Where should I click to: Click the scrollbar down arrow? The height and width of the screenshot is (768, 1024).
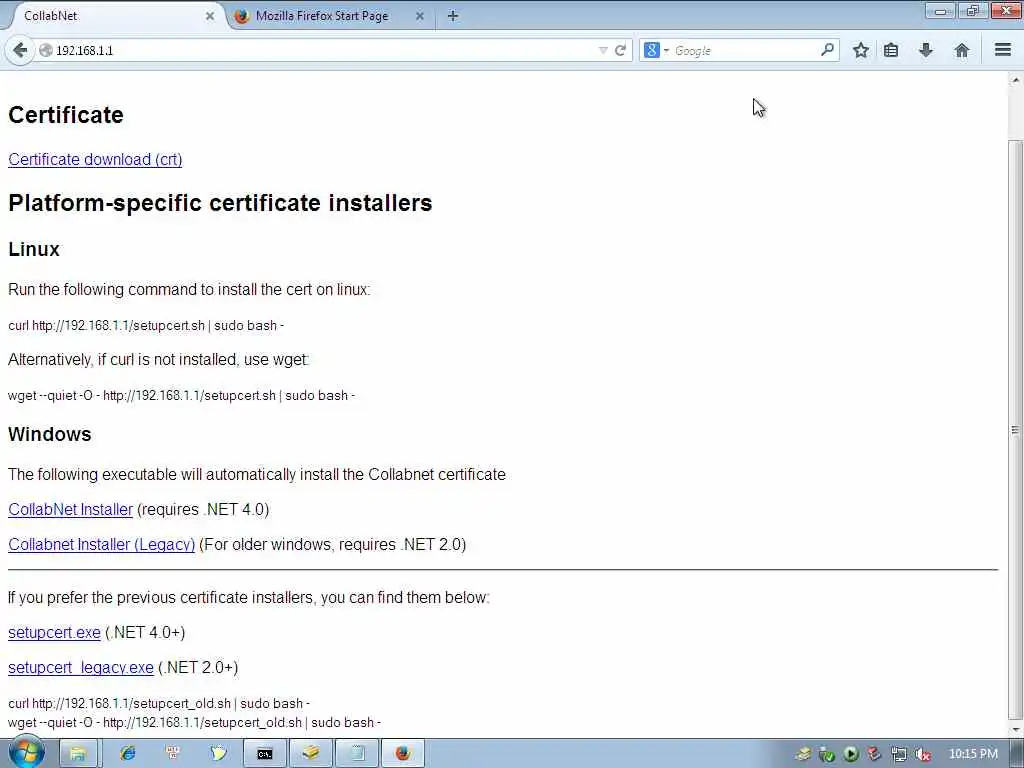(x=1015, y=729)
